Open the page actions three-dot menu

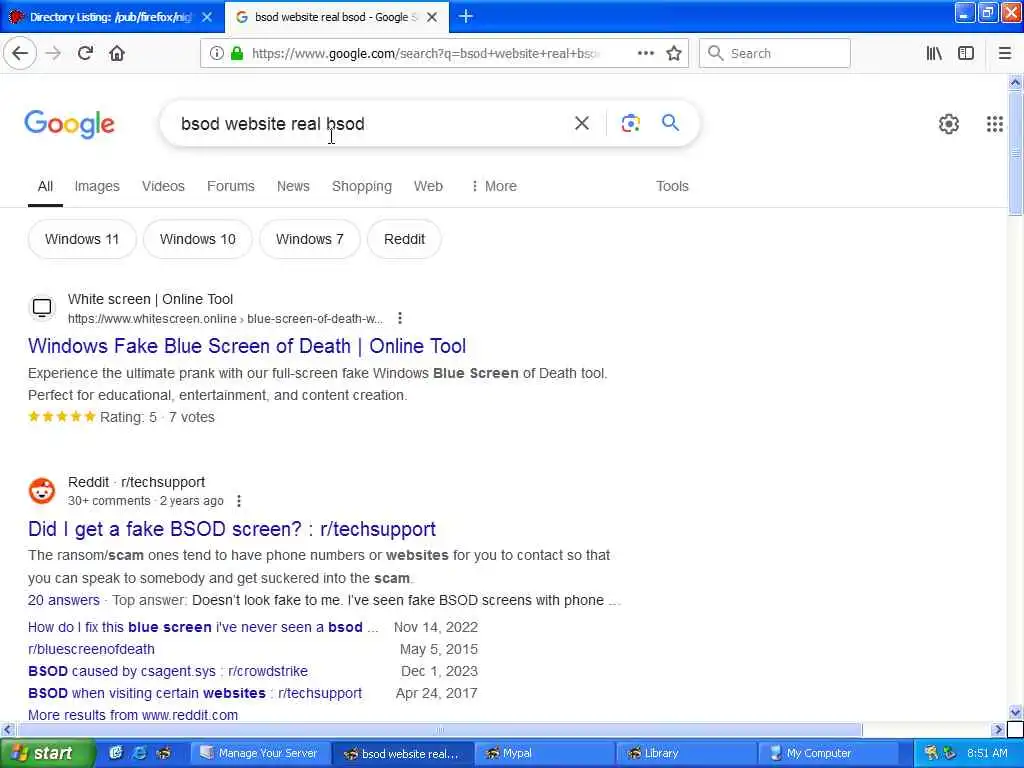pos(645,53)
